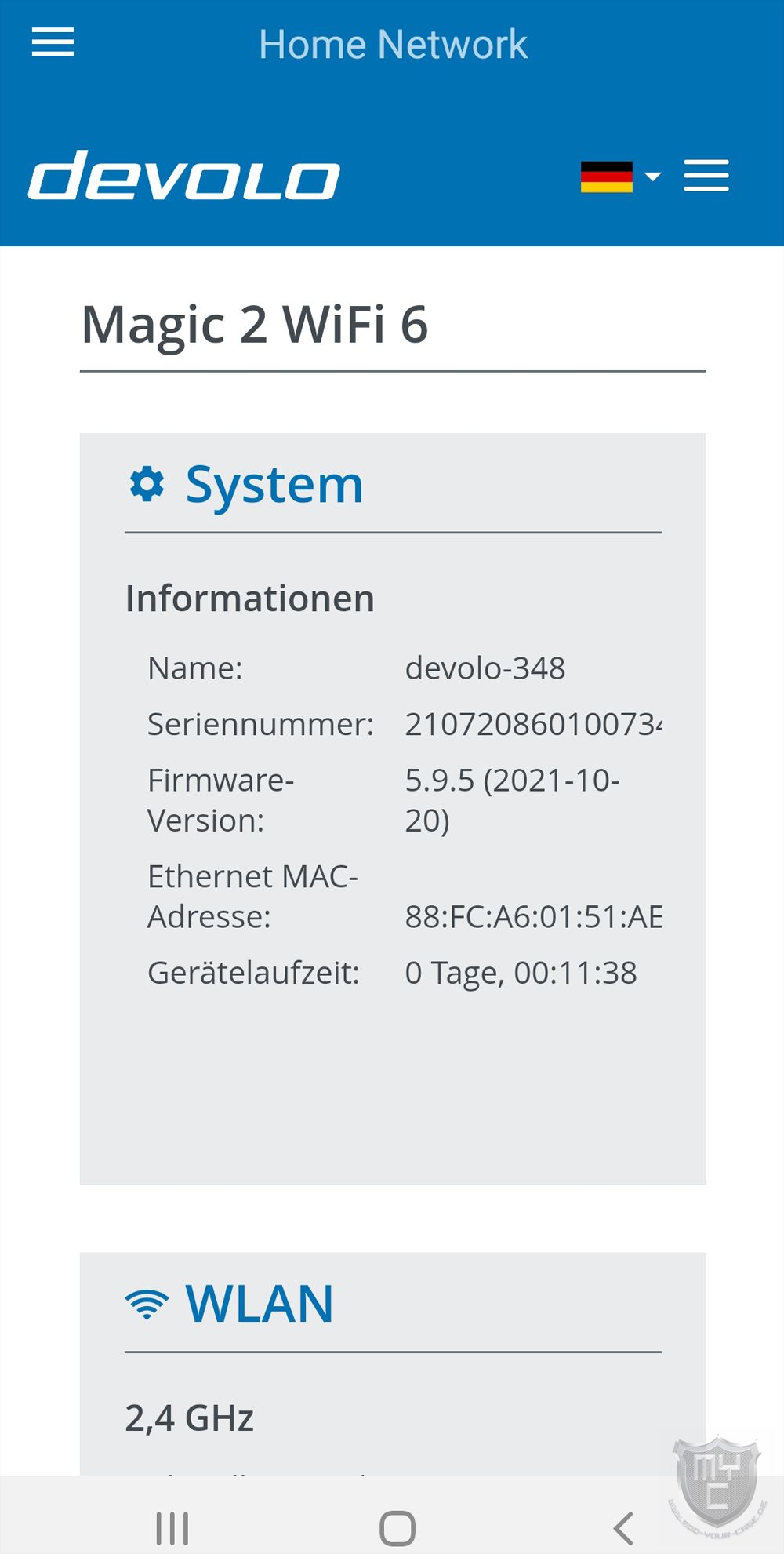Click the German flag language icon
The height and width of the screenshot is (1554, 784).
tap(606, 177)
